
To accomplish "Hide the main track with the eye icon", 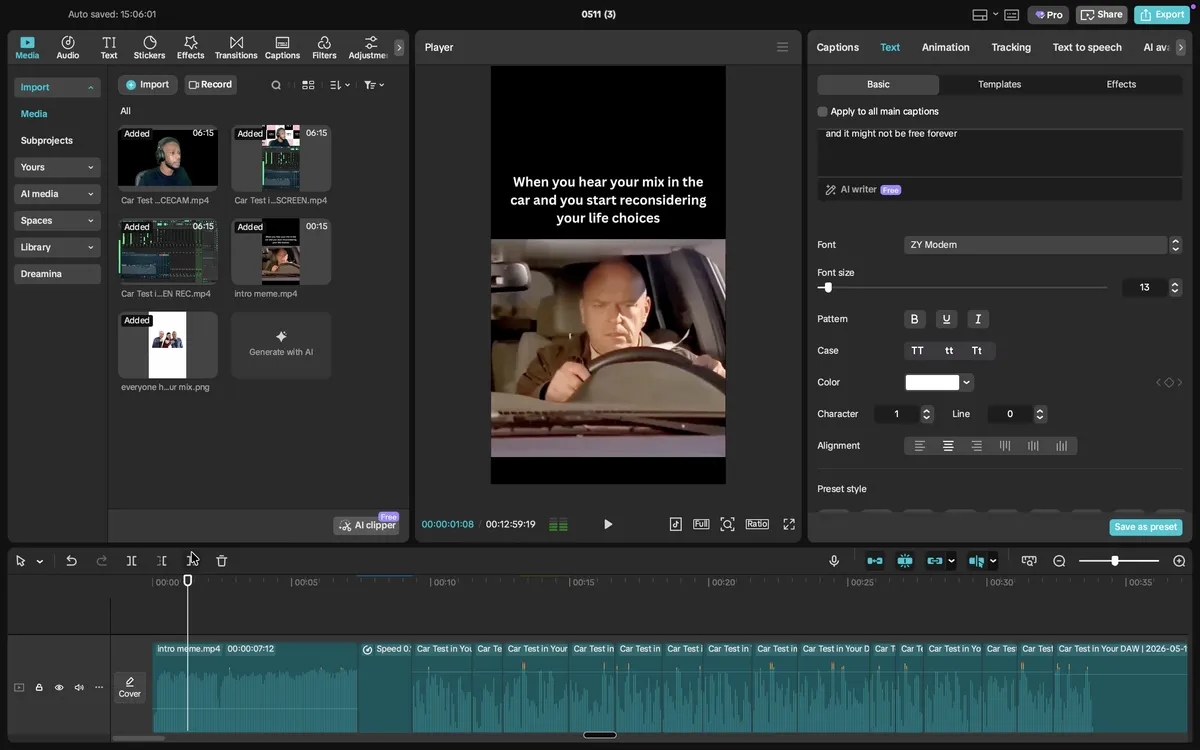I will coord(59,687).
